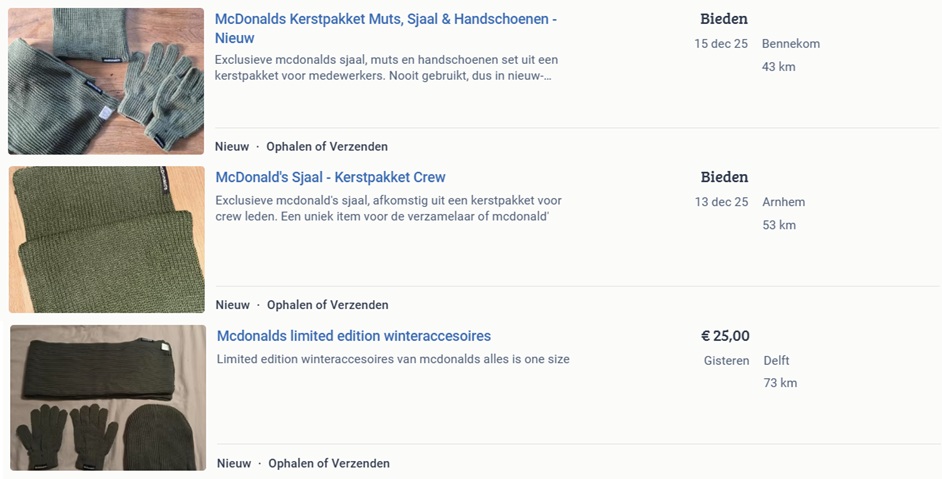This screenshot has width=942, height=479.
Task: Click Bieden on the Arnhem scarf listing
Action: 724,177
